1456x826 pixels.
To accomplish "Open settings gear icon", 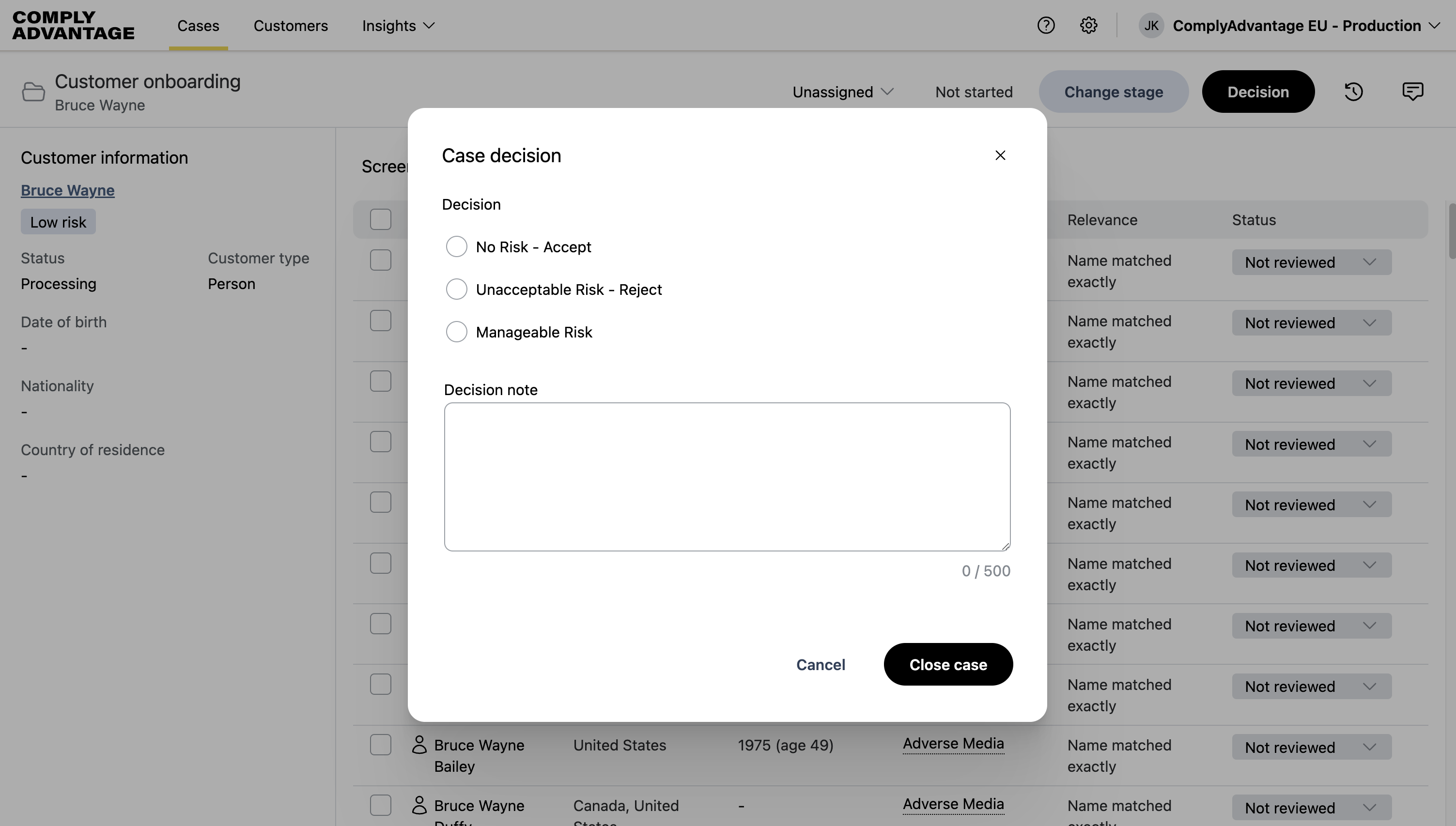I will [x=1088, y=26].
